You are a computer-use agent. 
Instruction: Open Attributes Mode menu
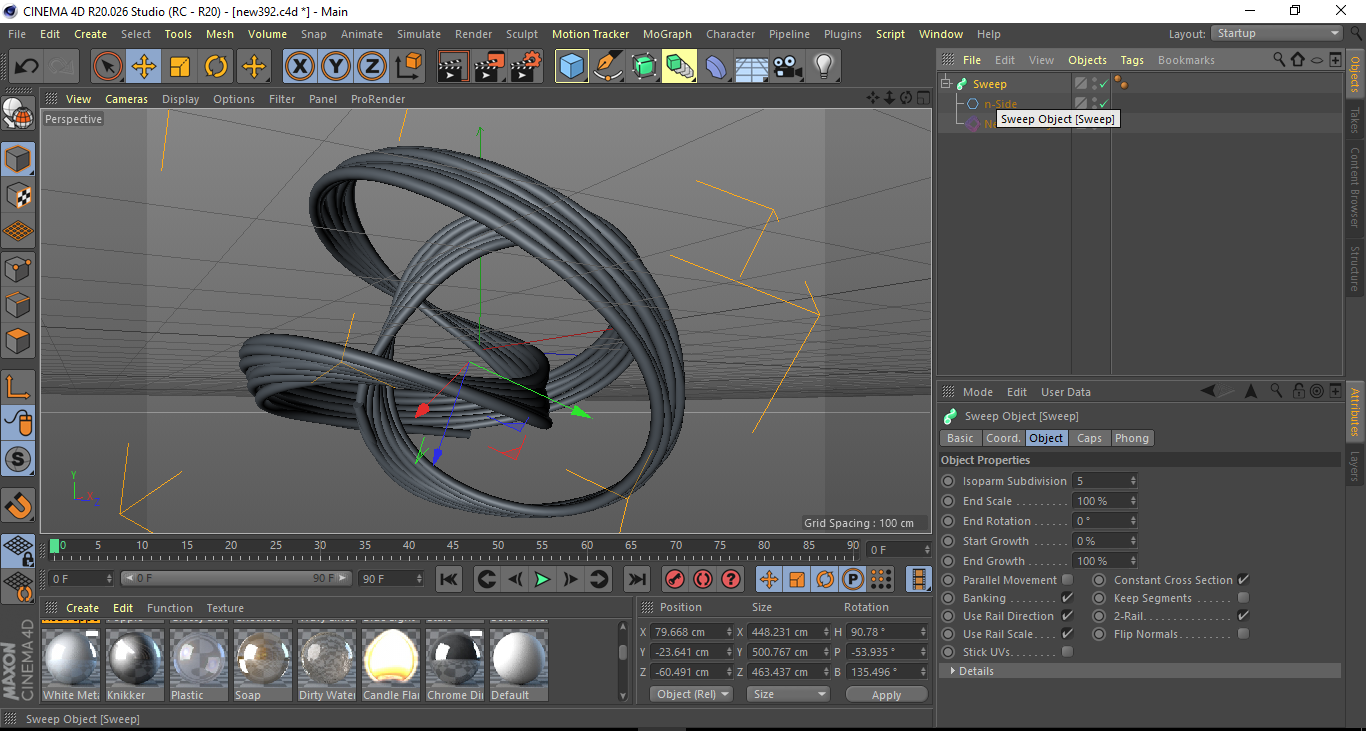click(978, 392)
